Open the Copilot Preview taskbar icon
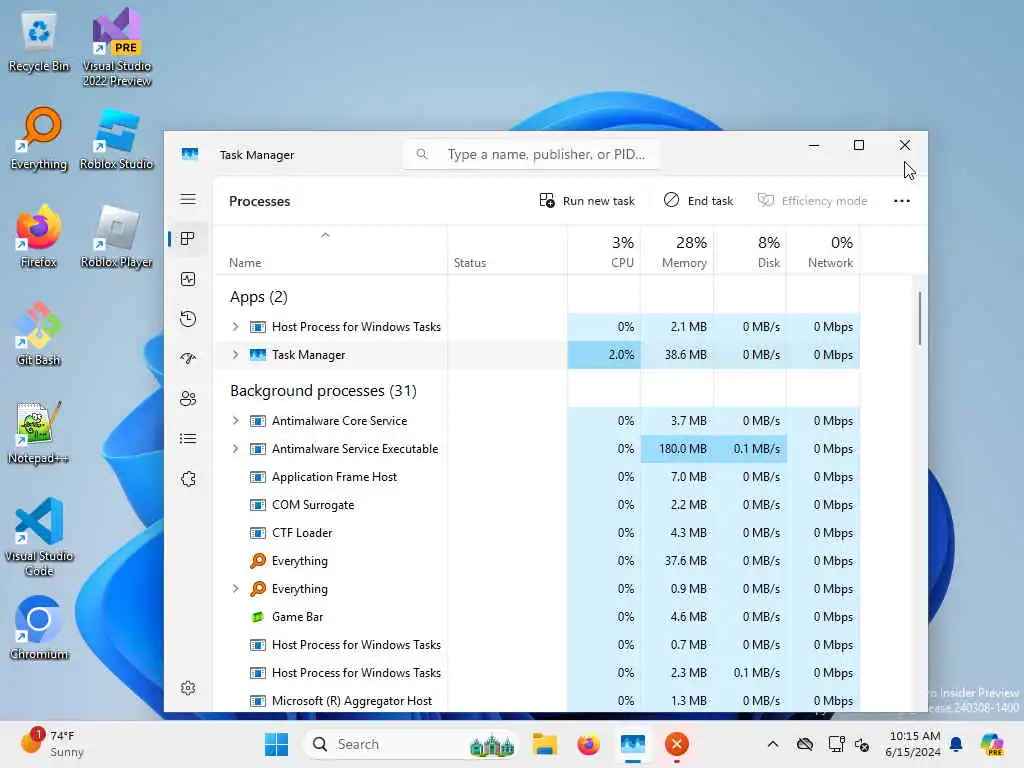Screen dimensions: 1024x768 click(992, 744)
